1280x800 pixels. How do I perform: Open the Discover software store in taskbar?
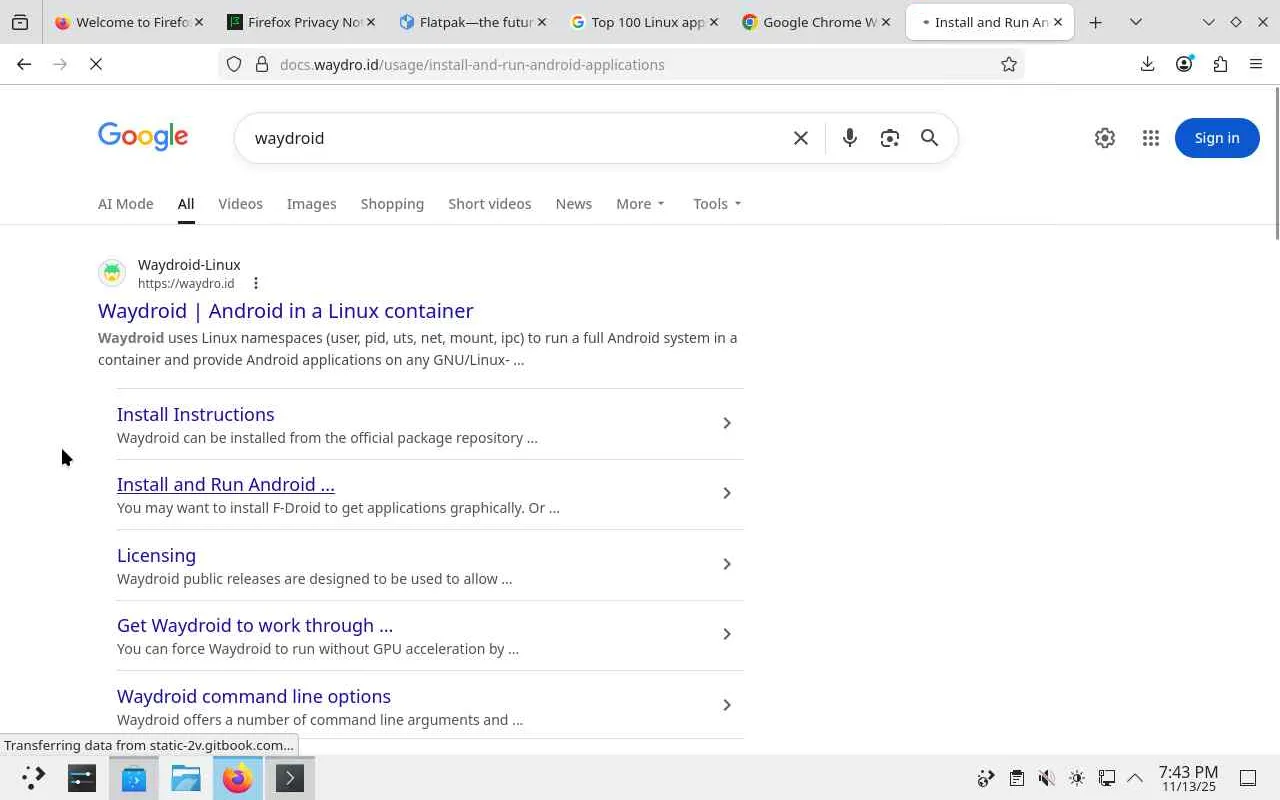(134, 778)
